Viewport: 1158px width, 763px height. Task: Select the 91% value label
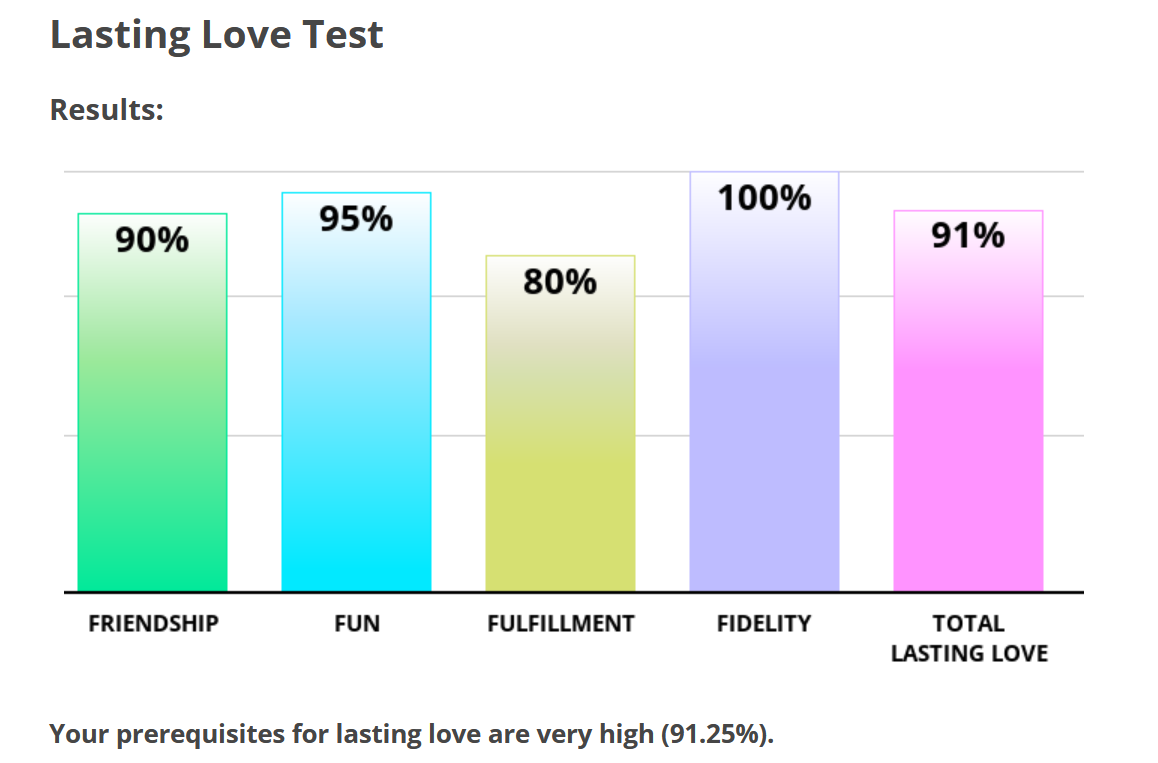(x=968, y=236)
